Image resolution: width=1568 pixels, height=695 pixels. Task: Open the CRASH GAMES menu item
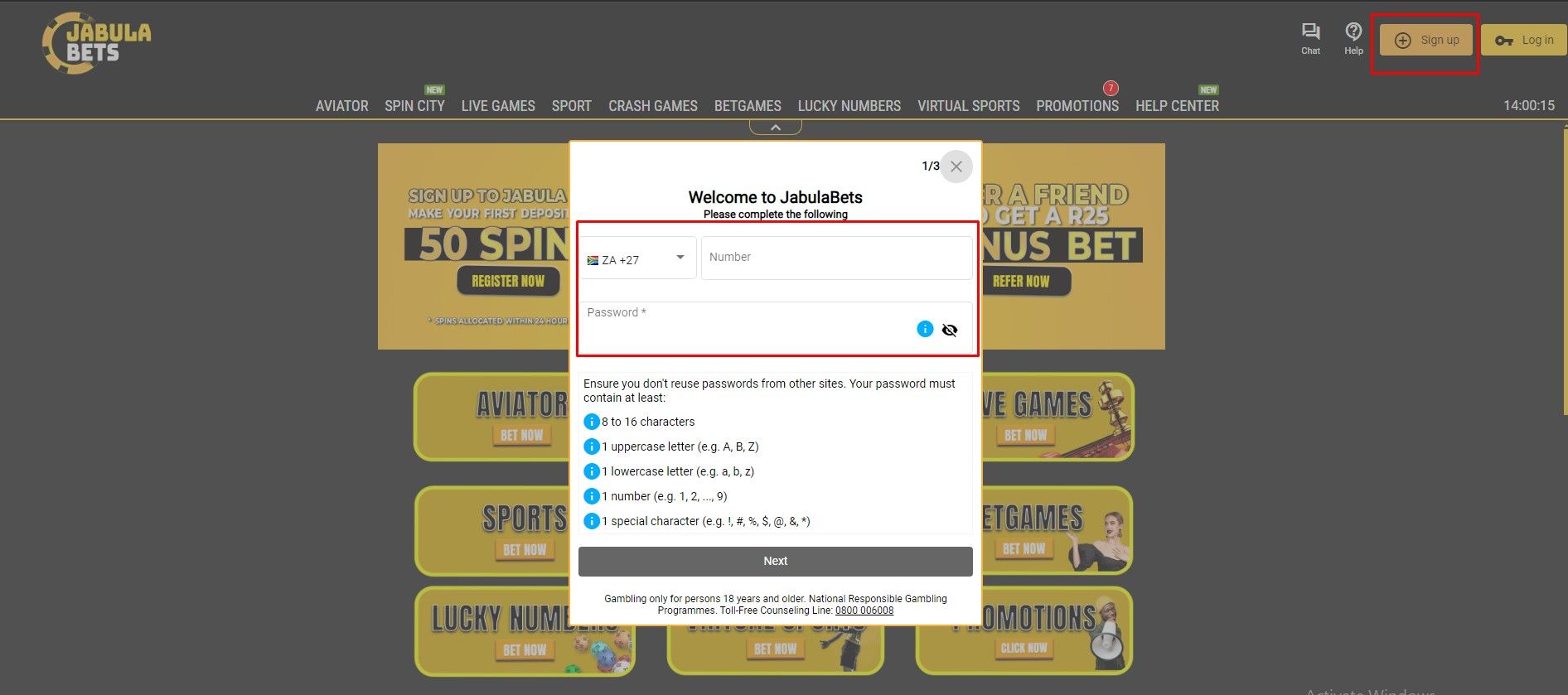click(653, 106)
